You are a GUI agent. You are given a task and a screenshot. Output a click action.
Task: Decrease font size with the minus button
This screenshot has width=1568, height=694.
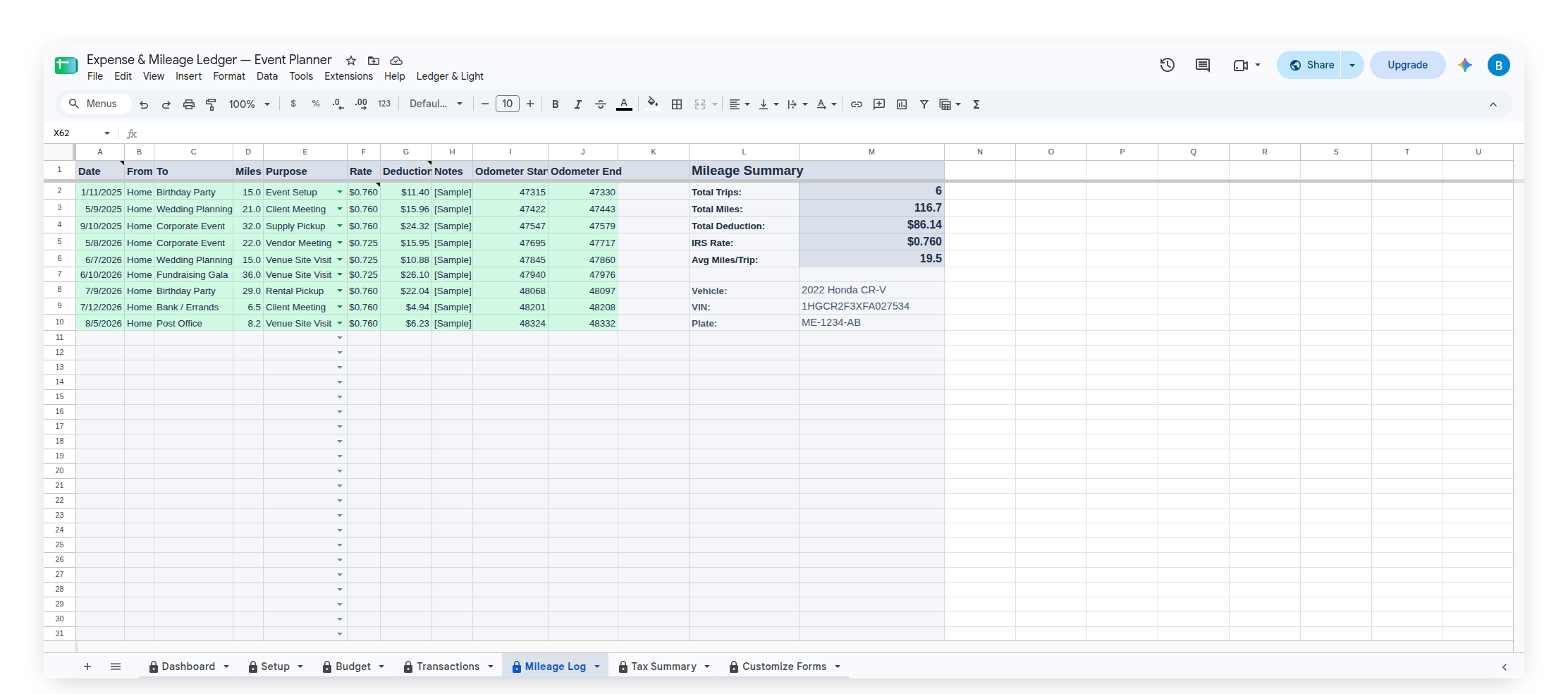pyautogui.click(x=485, y=104)
